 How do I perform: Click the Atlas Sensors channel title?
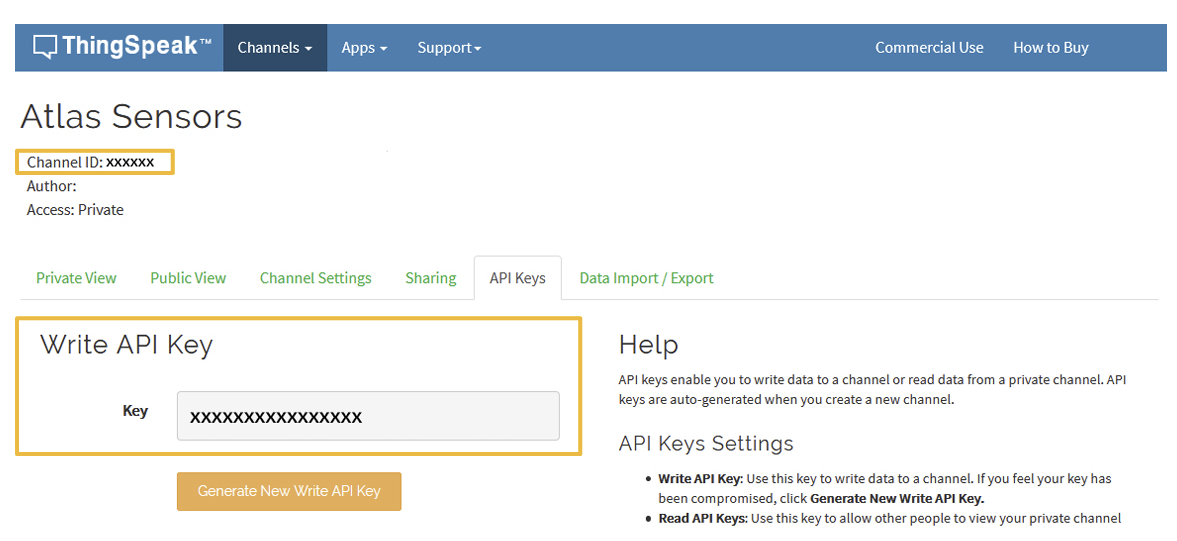coord(131,117)
